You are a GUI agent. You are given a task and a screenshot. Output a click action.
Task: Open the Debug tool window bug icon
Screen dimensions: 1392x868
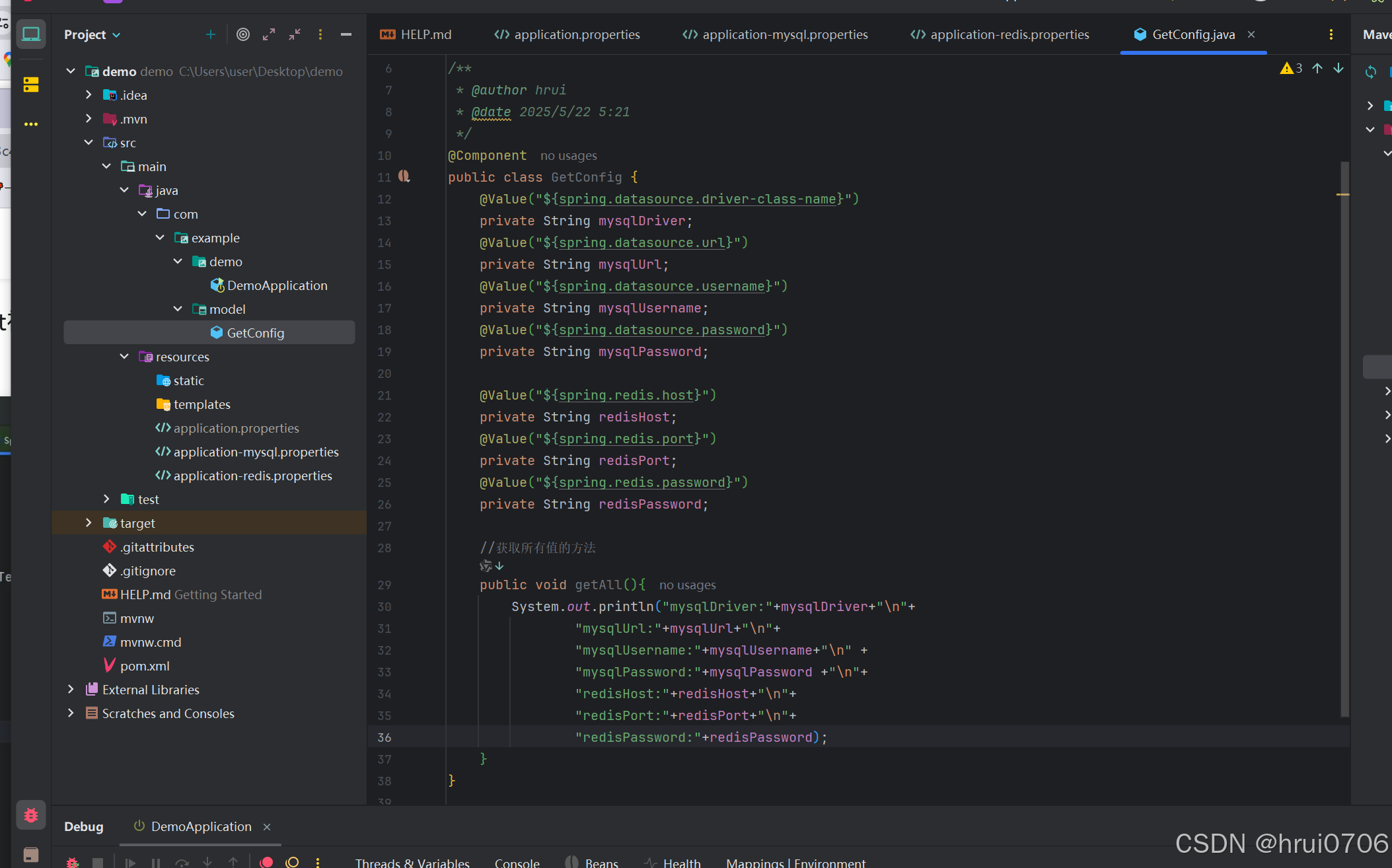[30, 815]
